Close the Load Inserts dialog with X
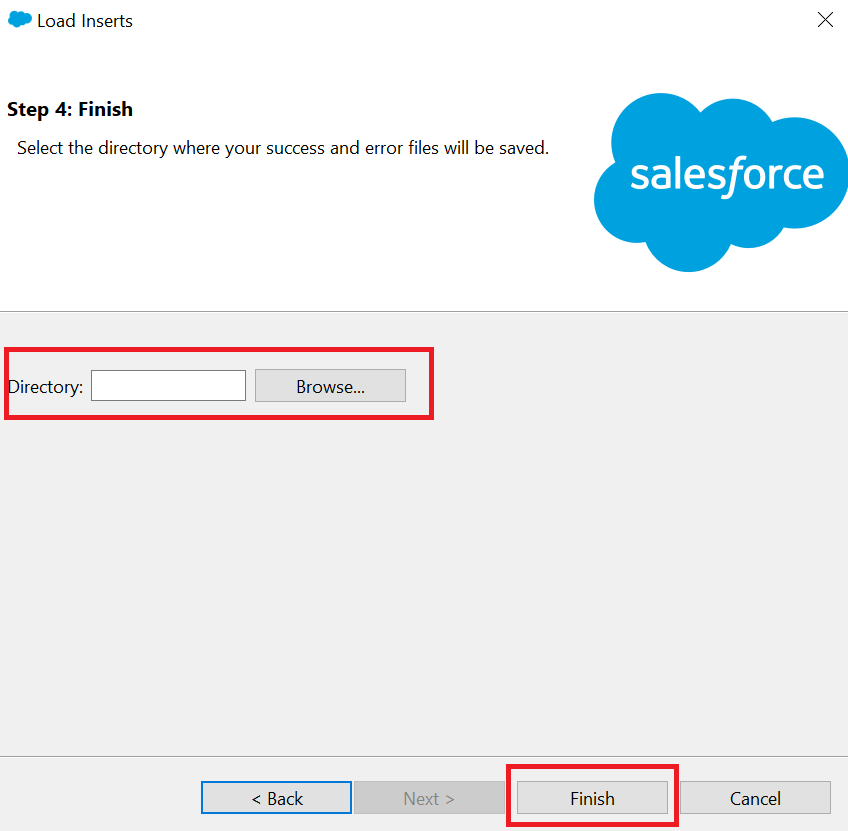The height and width of the screenshot is (831, 848). pyautogui.click(x=825, y=19)
